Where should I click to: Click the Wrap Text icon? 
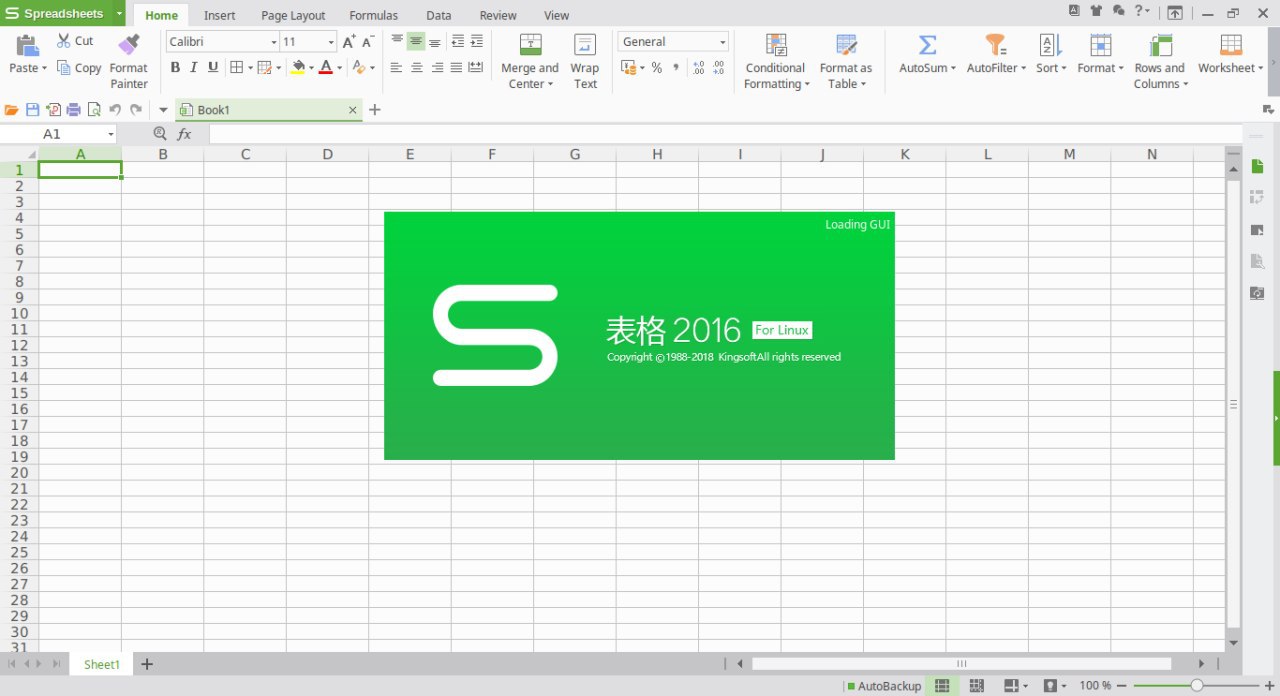click(x=585, y=45)
